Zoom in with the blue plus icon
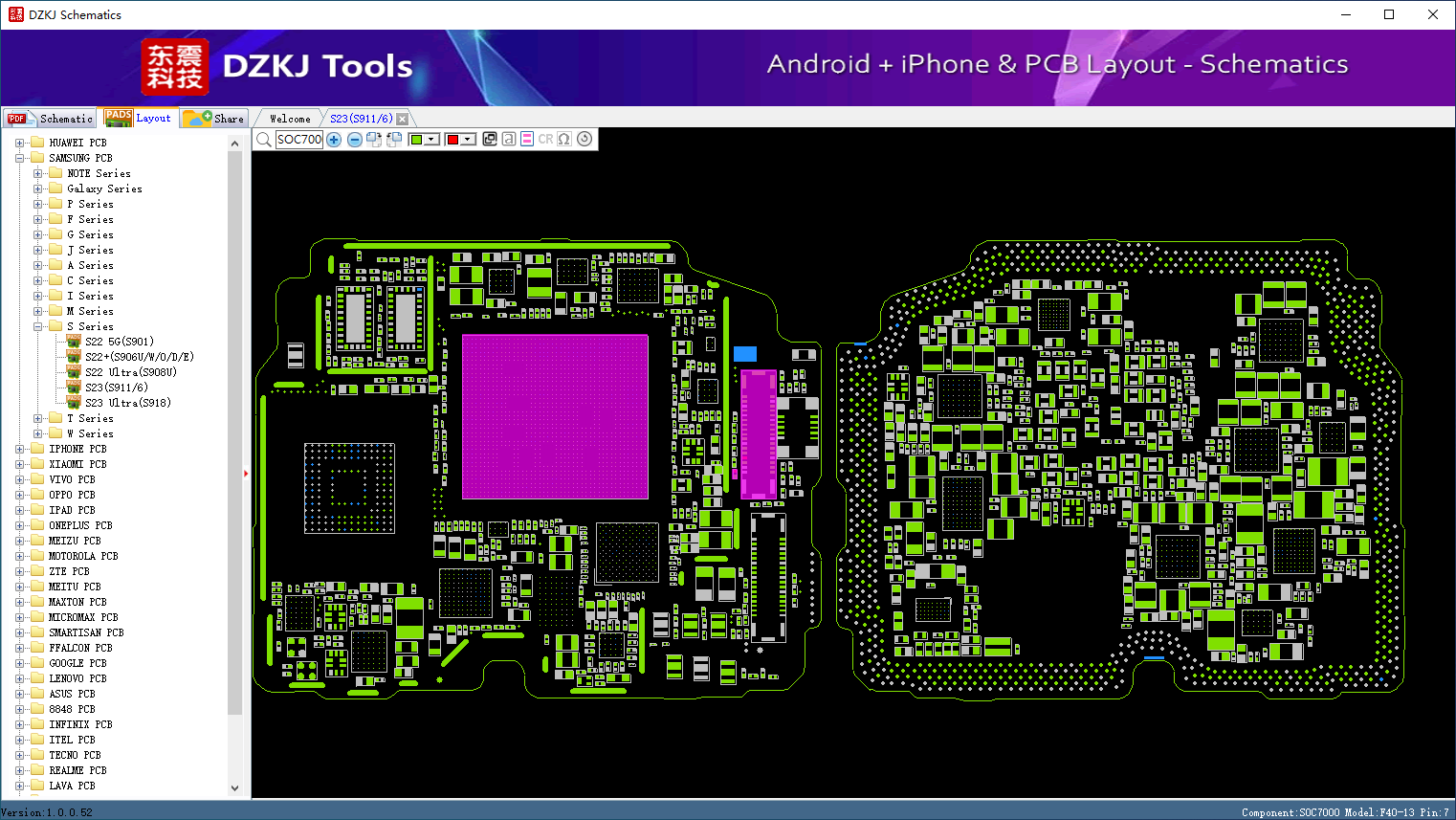Image resolution: width=1456 pixels, height=820 pixels. 334,140
